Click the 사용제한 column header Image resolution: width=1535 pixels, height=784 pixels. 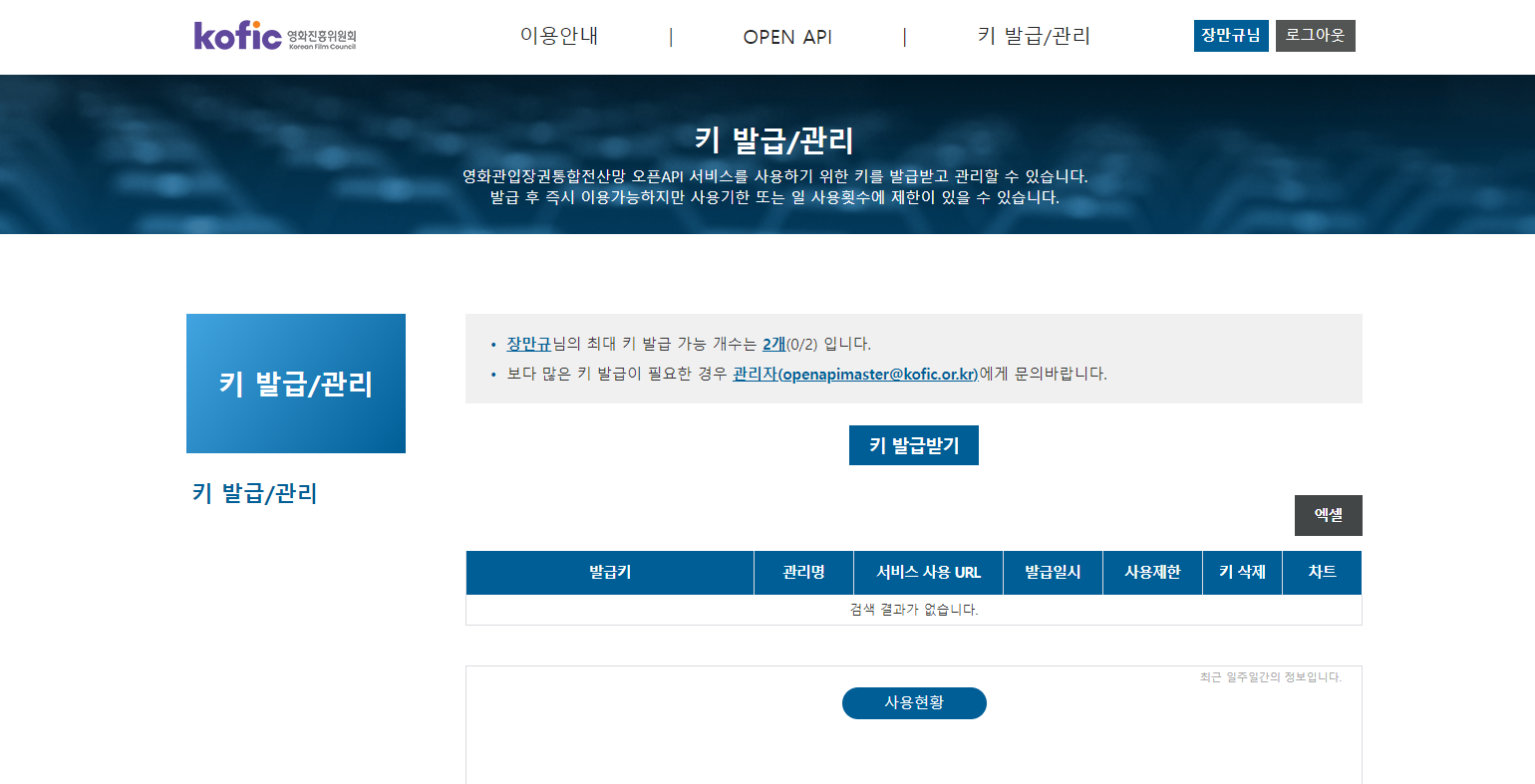(x=1153, y=573)
